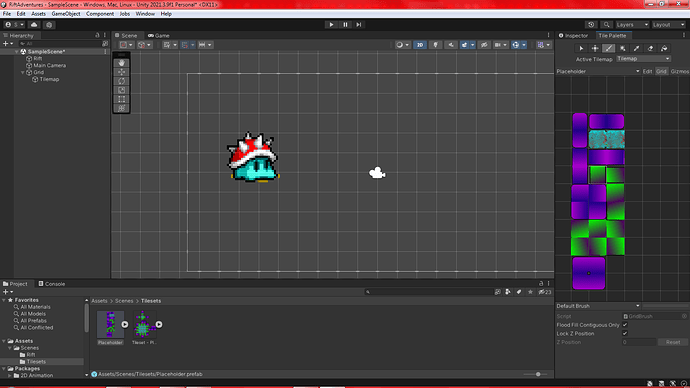Switch to the Game tab

point(159,35)
